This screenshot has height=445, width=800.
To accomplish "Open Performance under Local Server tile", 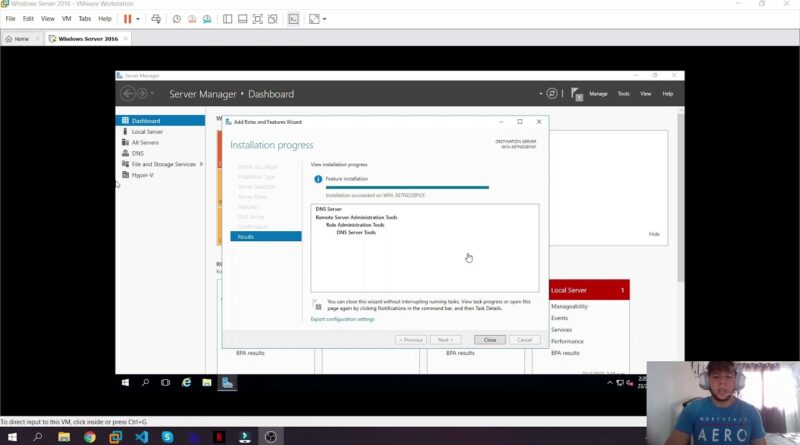I will pos(567,341).
